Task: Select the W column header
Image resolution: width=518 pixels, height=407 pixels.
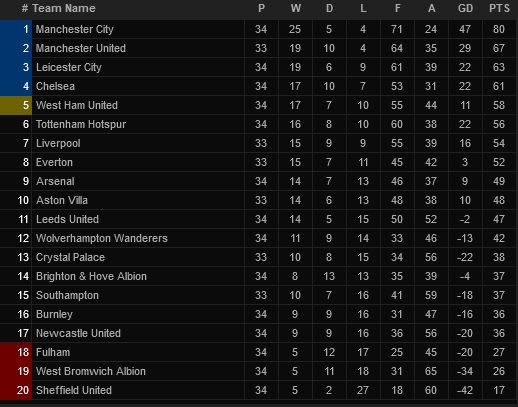Action: pyautogui.click(x=295, y=8)
